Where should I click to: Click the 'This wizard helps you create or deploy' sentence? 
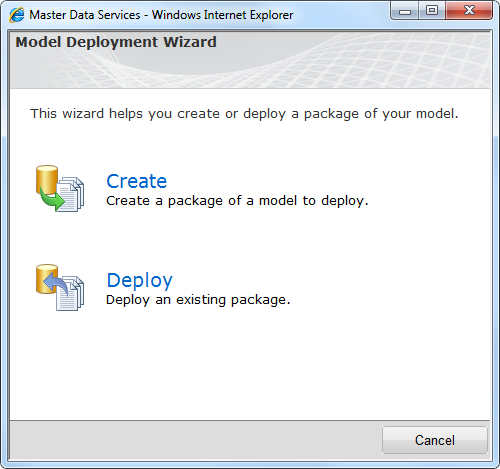(244, 114)
